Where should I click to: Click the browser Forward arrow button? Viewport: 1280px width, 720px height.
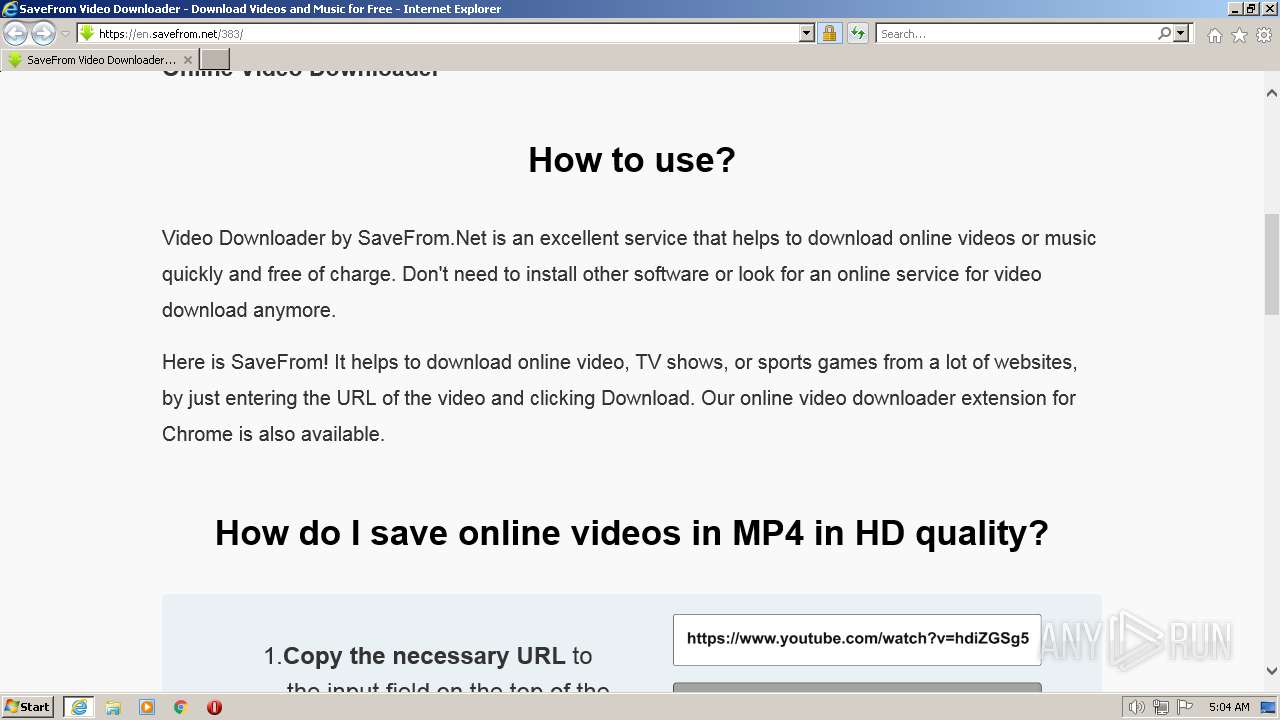click(x=43, y=34)
